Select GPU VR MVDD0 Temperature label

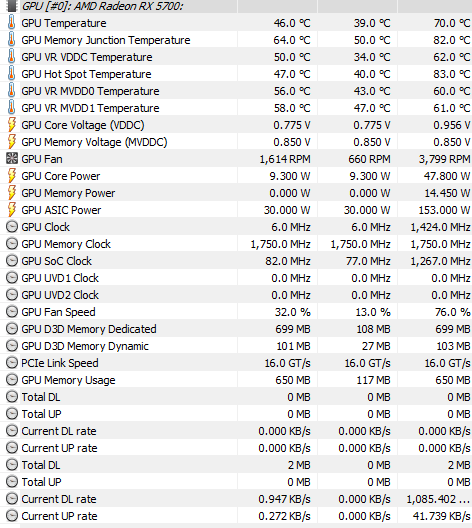(x=90, y=91)
